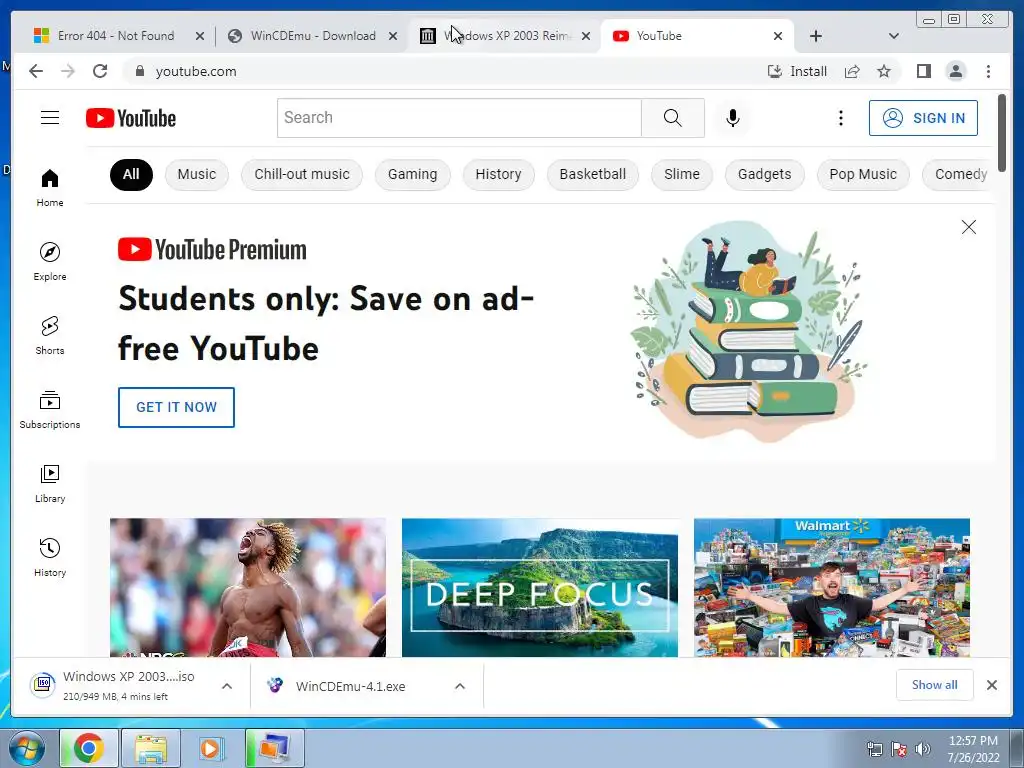Share this page icon in address bar
Image resolution: width=1024 pixels, height=768 pixels.
click(852, 71)
